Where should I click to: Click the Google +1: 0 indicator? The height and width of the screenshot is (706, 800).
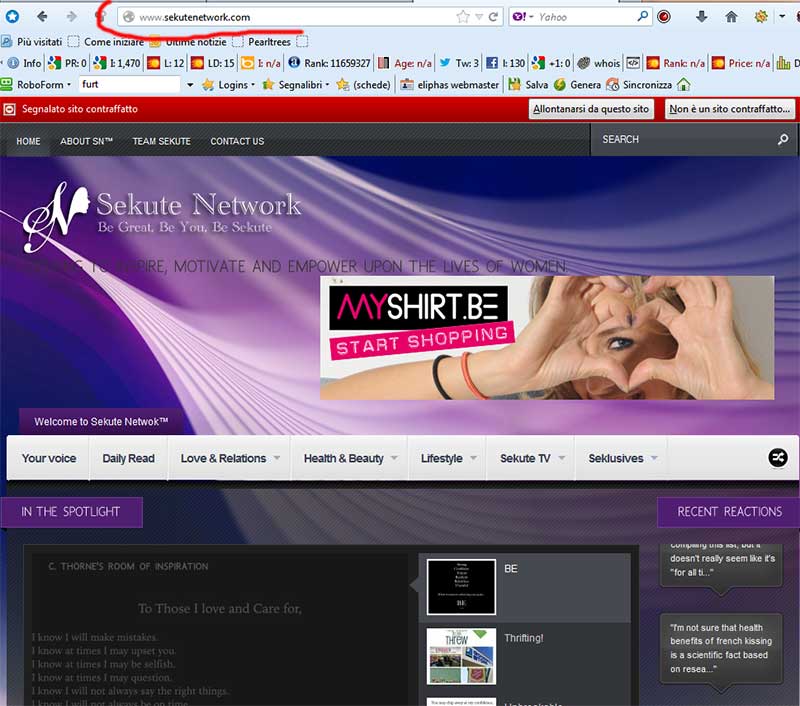(x=551, y=63)
